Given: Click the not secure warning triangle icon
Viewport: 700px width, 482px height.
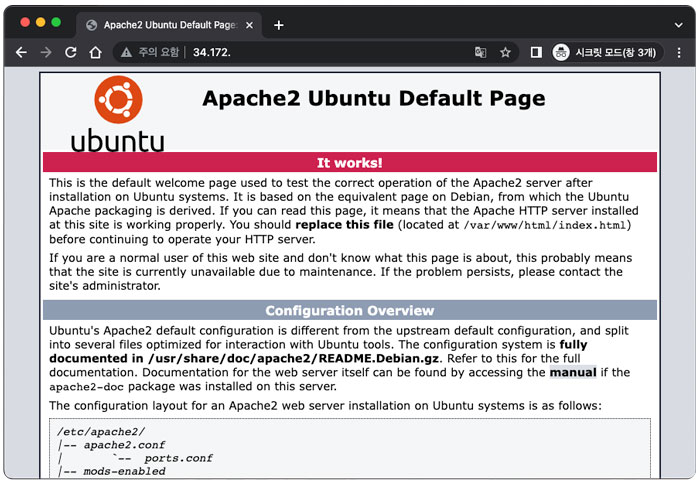Looking at the screenshot, I should coord(126,53).
